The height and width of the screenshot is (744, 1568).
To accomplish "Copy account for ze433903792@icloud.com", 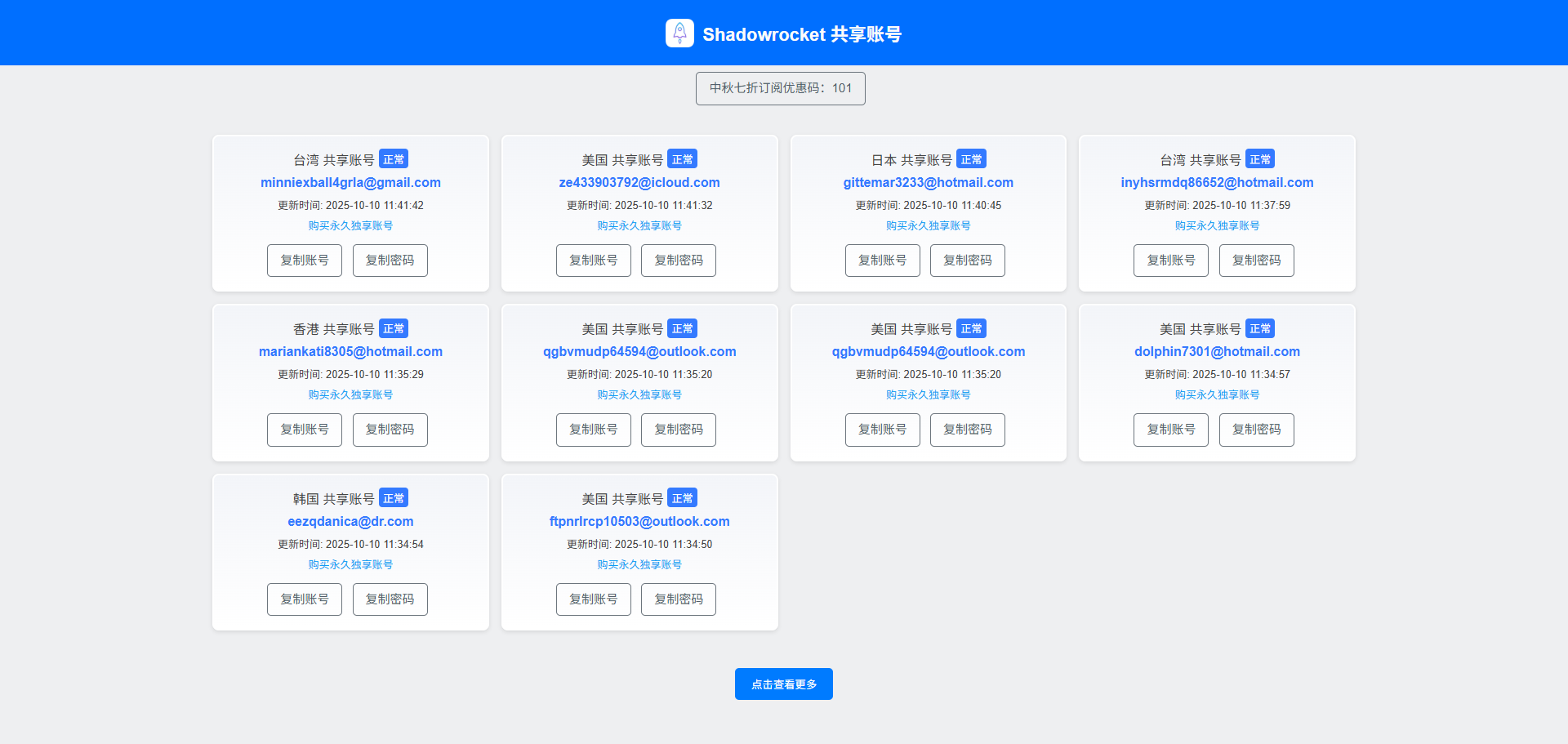I will (x=593, y=261).
